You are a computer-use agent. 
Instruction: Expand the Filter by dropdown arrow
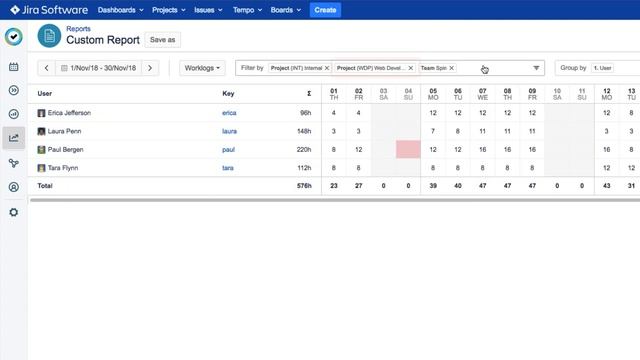[x=536, y=68]
